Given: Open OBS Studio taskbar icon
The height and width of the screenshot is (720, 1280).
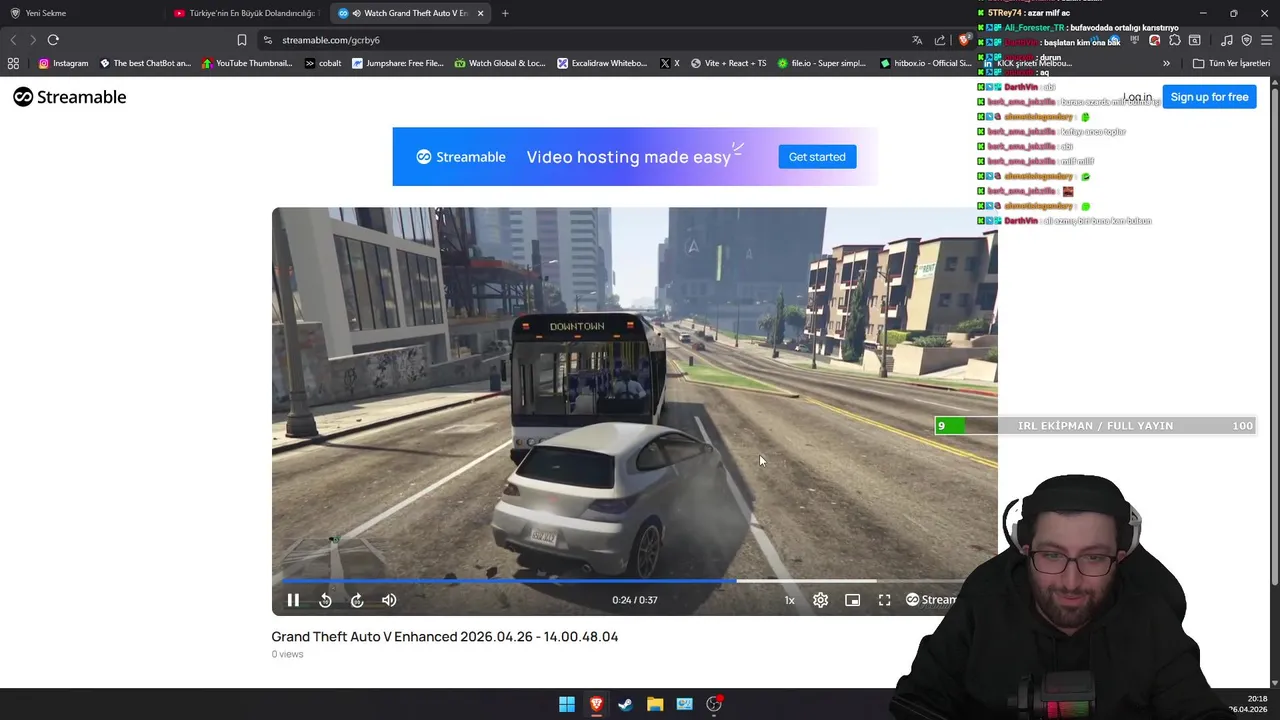Looking at the screenshot, I should pos(714,704).
